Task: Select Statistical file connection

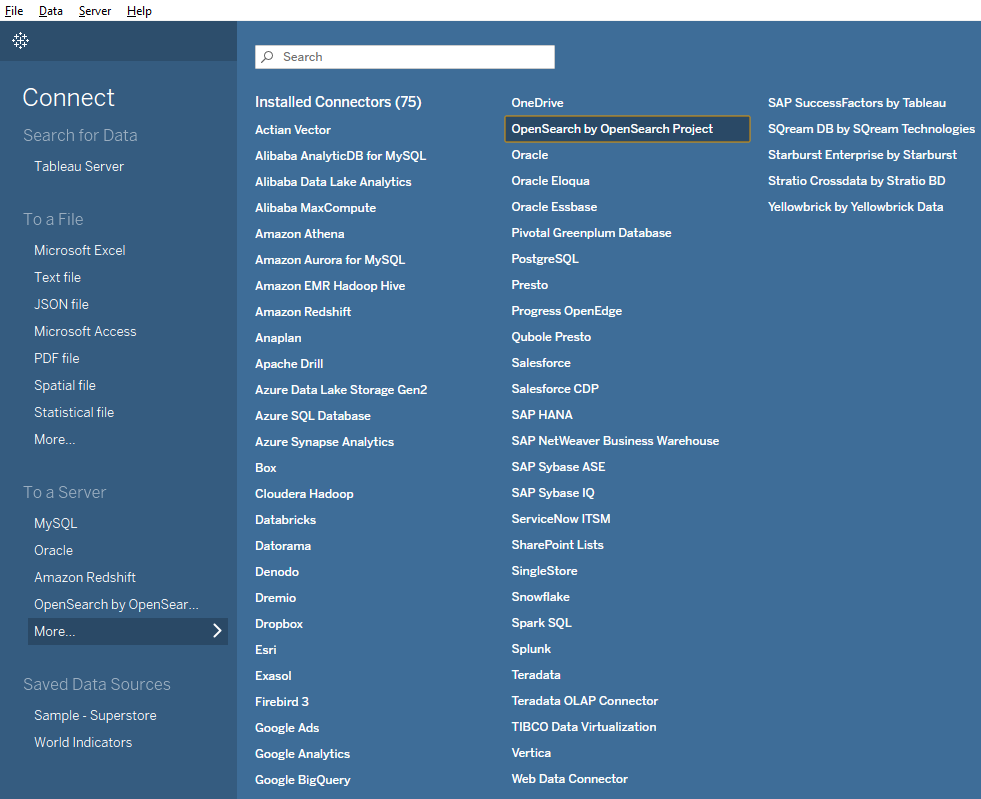Action: [x=74, y=412]
